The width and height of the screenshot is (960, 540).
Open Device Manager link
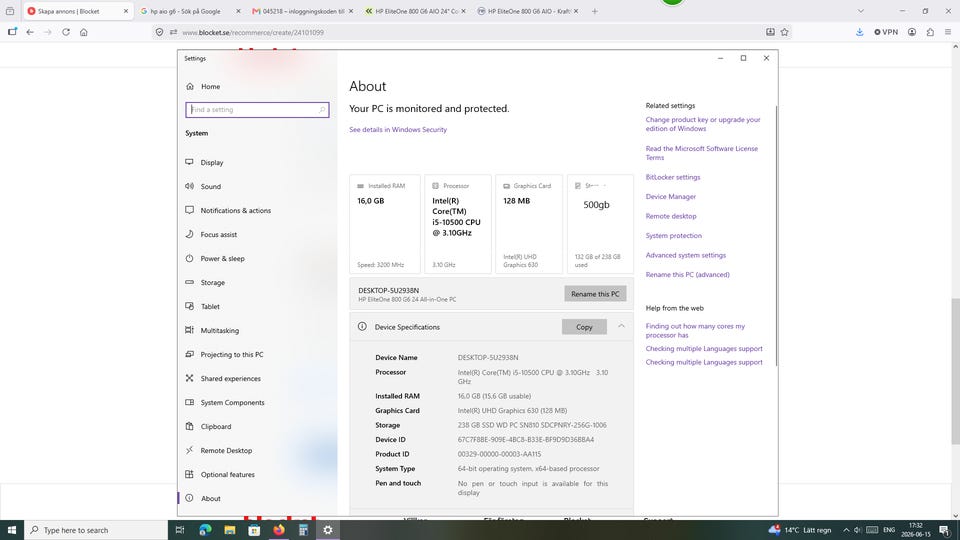(670, 197)
